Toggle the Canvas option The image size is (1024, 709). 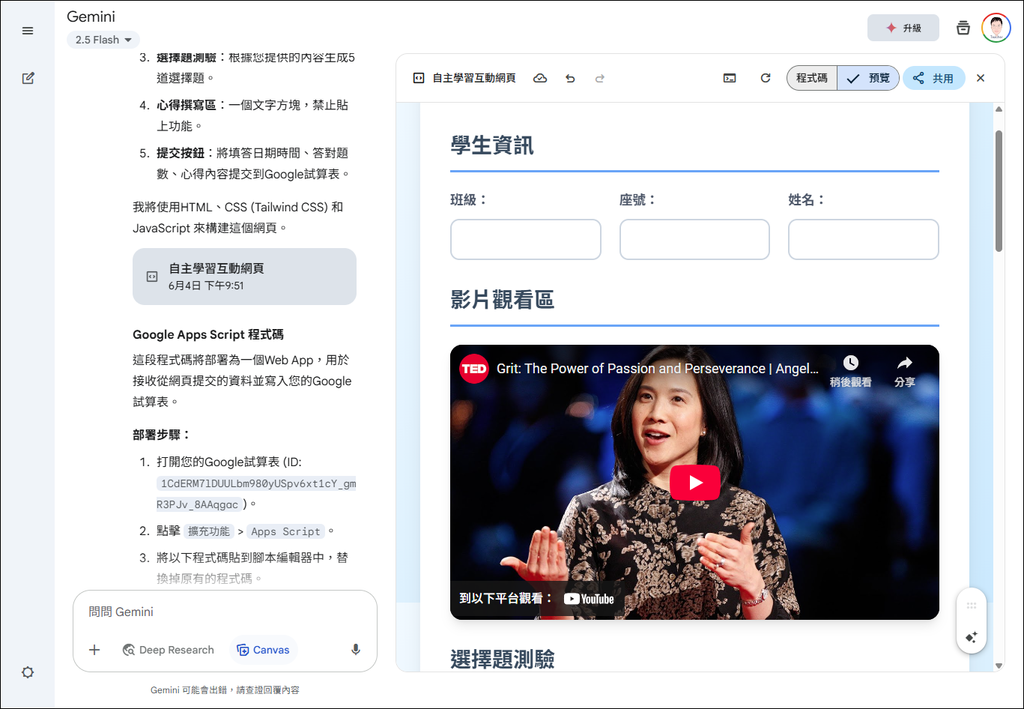263,650
